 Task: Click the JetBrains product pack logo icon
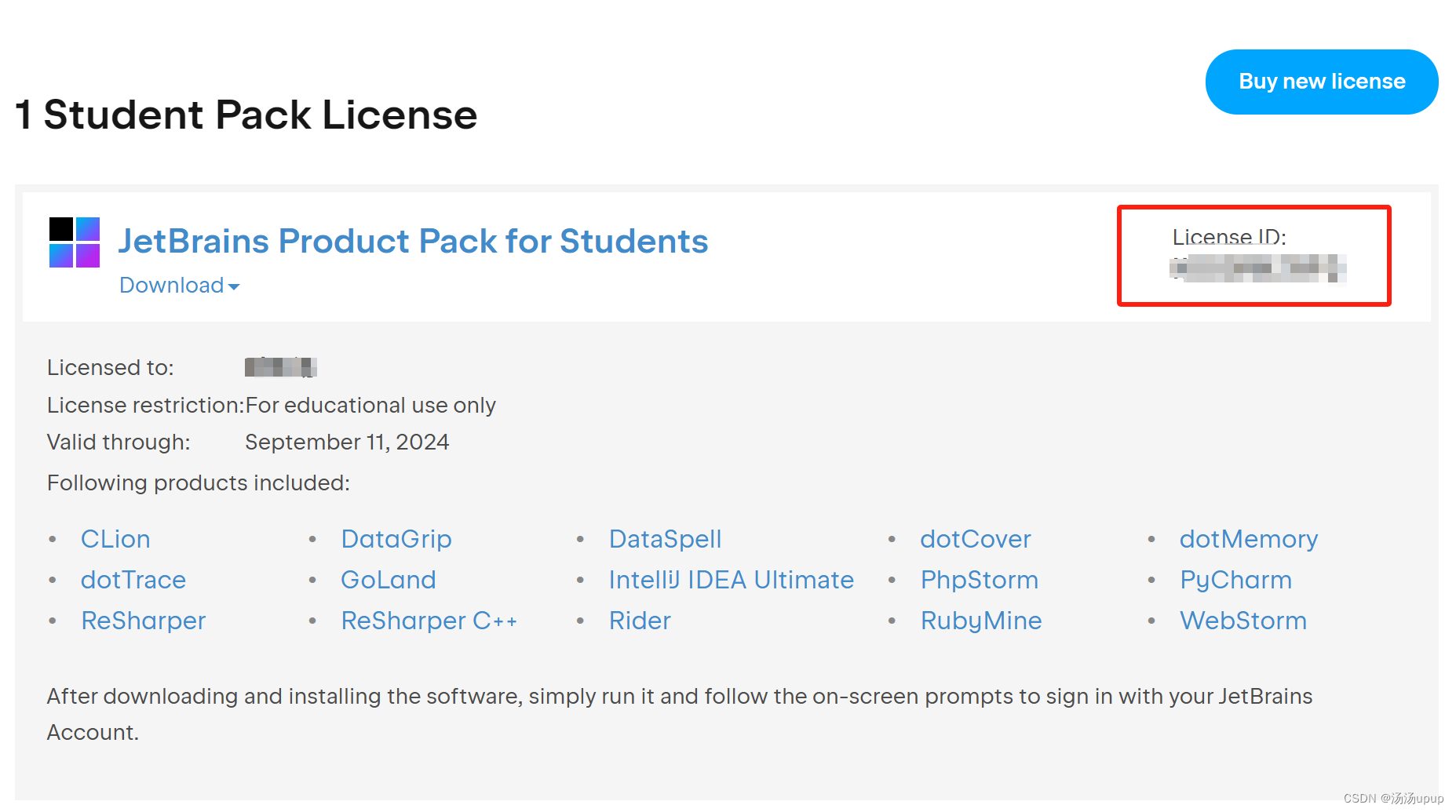pos(75,242)
